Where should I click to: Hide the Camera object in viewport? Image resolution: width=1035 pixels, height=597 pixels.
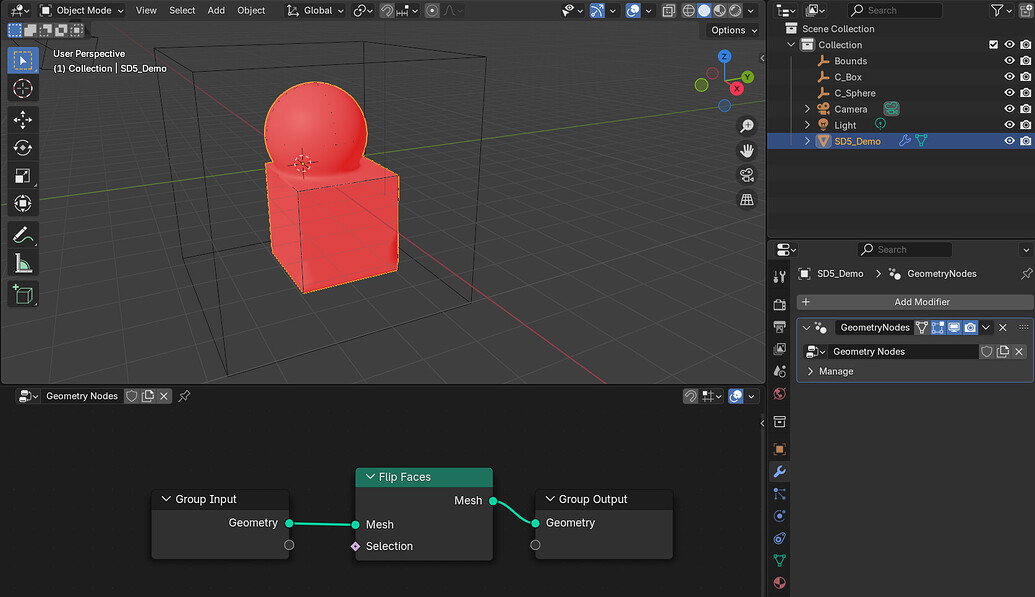(x=1009, y=109)
